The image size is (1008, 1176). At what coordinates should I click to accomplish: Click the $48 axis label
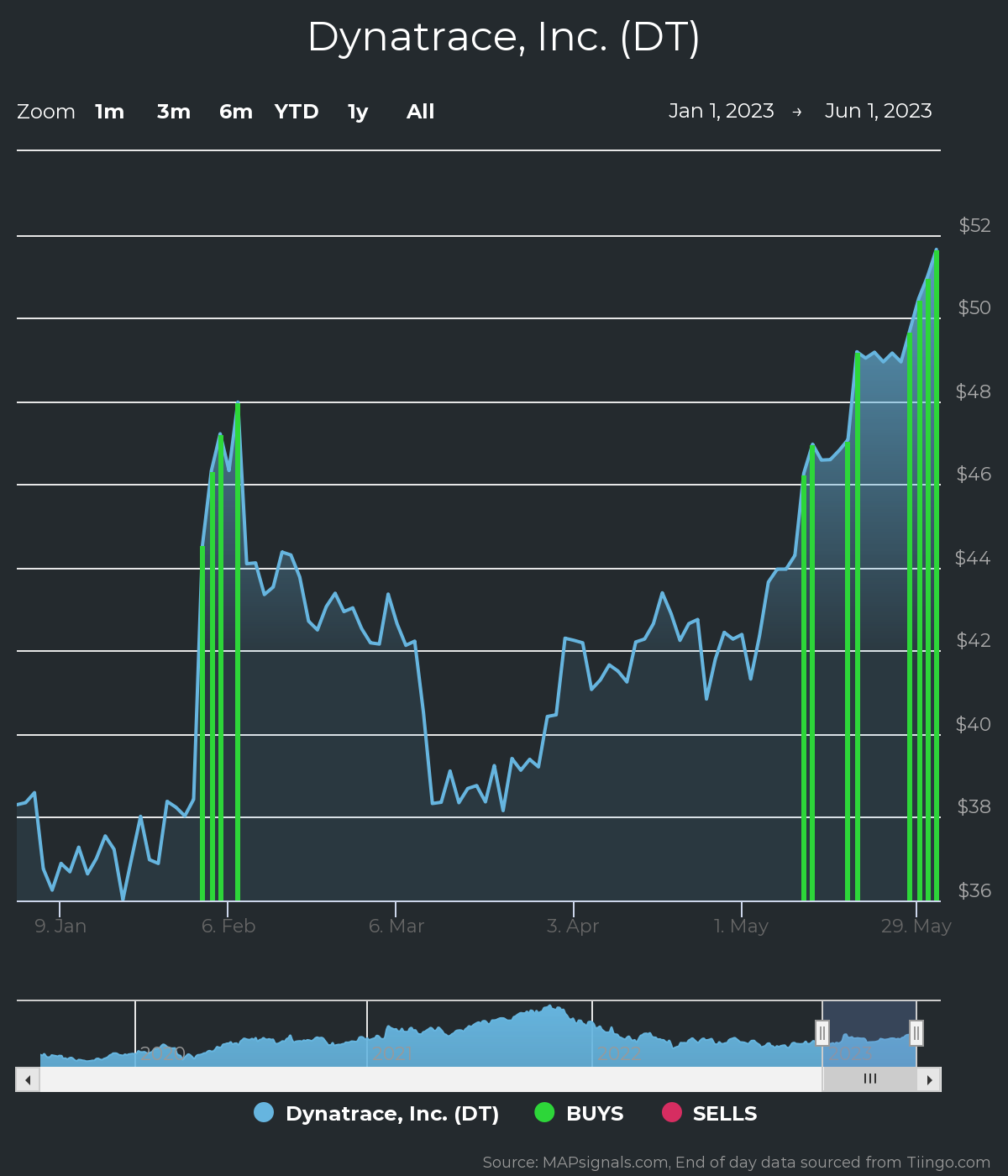(x=974, y=391)
